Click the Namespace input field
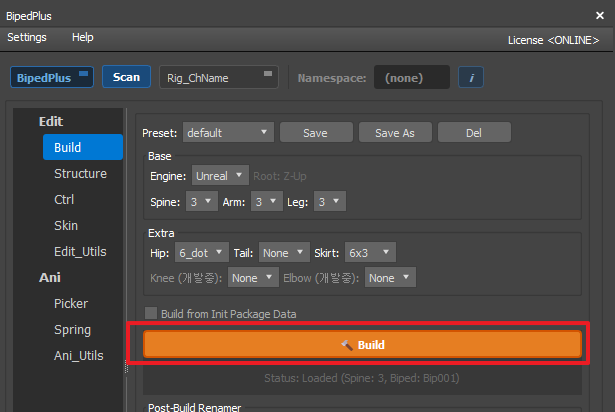 (x=411, y=77)
